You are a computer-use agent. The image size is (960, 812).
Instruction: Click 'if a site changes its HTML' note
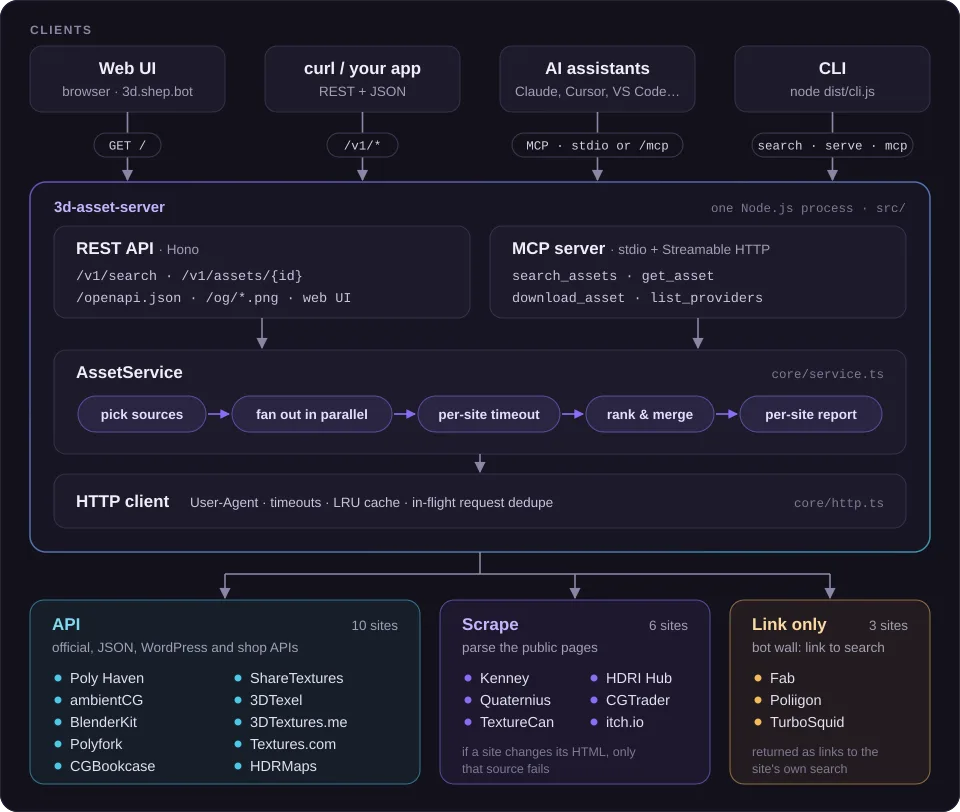coord(549,760)
